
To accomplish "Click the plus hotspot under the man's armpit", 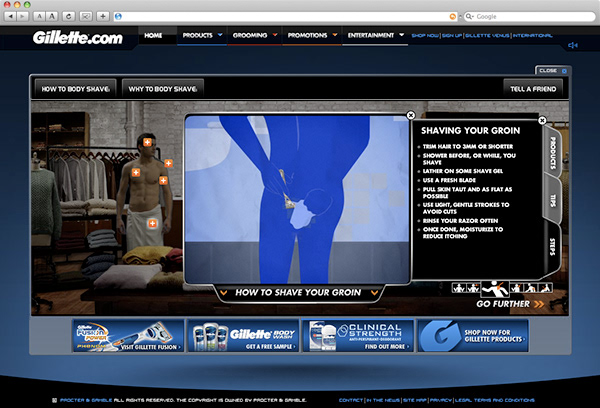I will pyautogui.click(x=163, y=180).
